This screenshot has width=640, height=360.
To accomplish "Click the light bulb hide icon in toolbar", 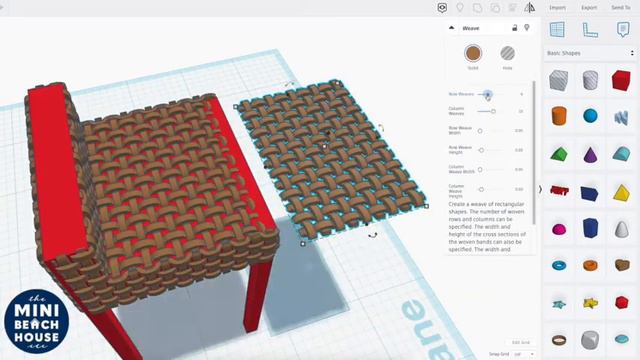I will click(x=460, y=8).
